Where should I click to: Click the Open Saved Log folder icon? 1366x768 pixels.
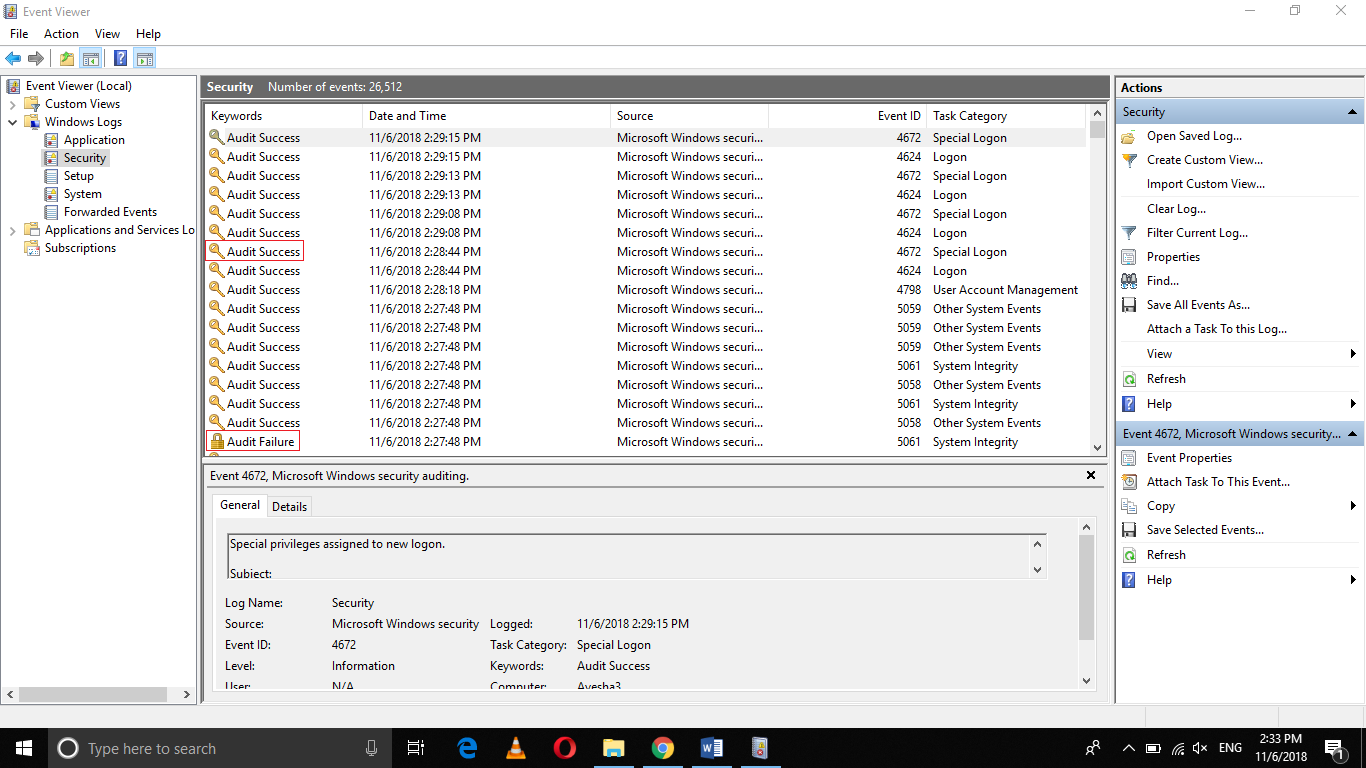1129,136
